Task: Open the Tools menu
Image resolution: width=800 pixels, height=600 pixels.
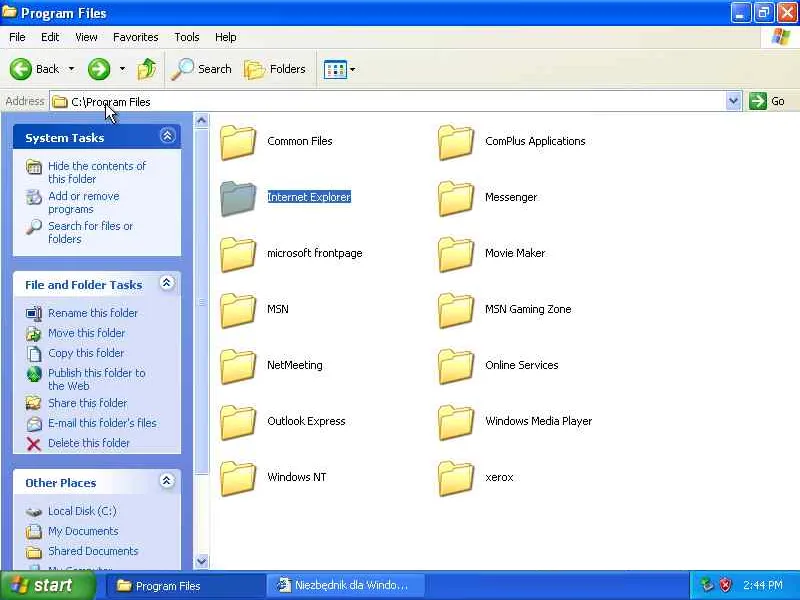Action: (x=187, y=37)
